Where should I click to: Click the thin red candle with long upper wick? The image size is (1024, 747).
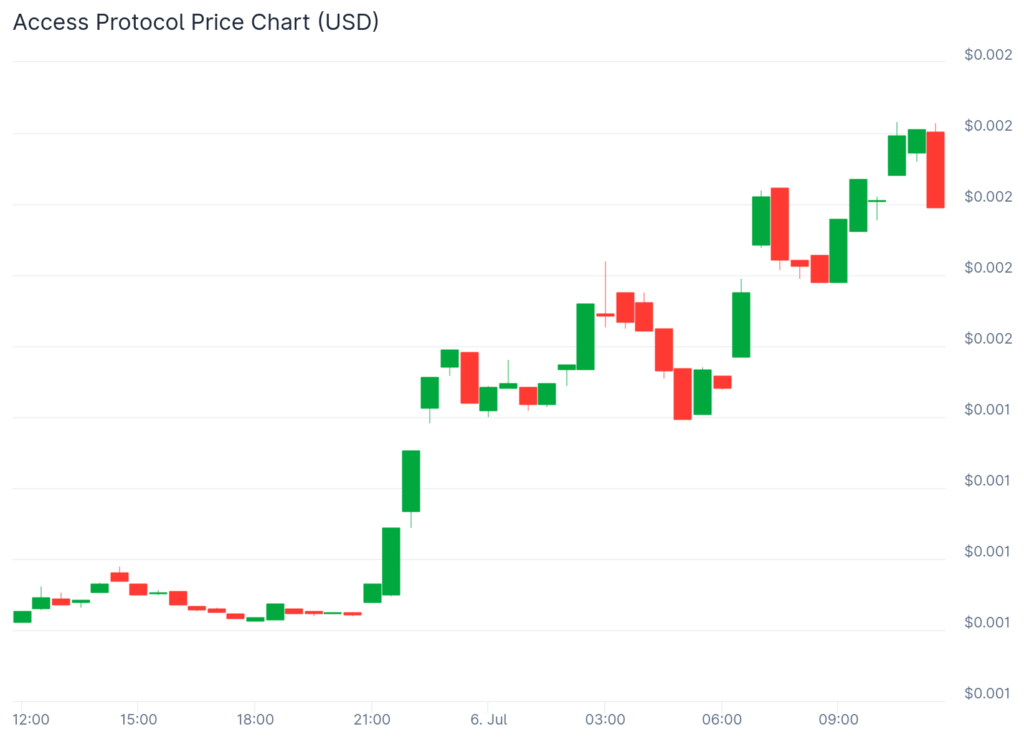[x=605, y=314]
